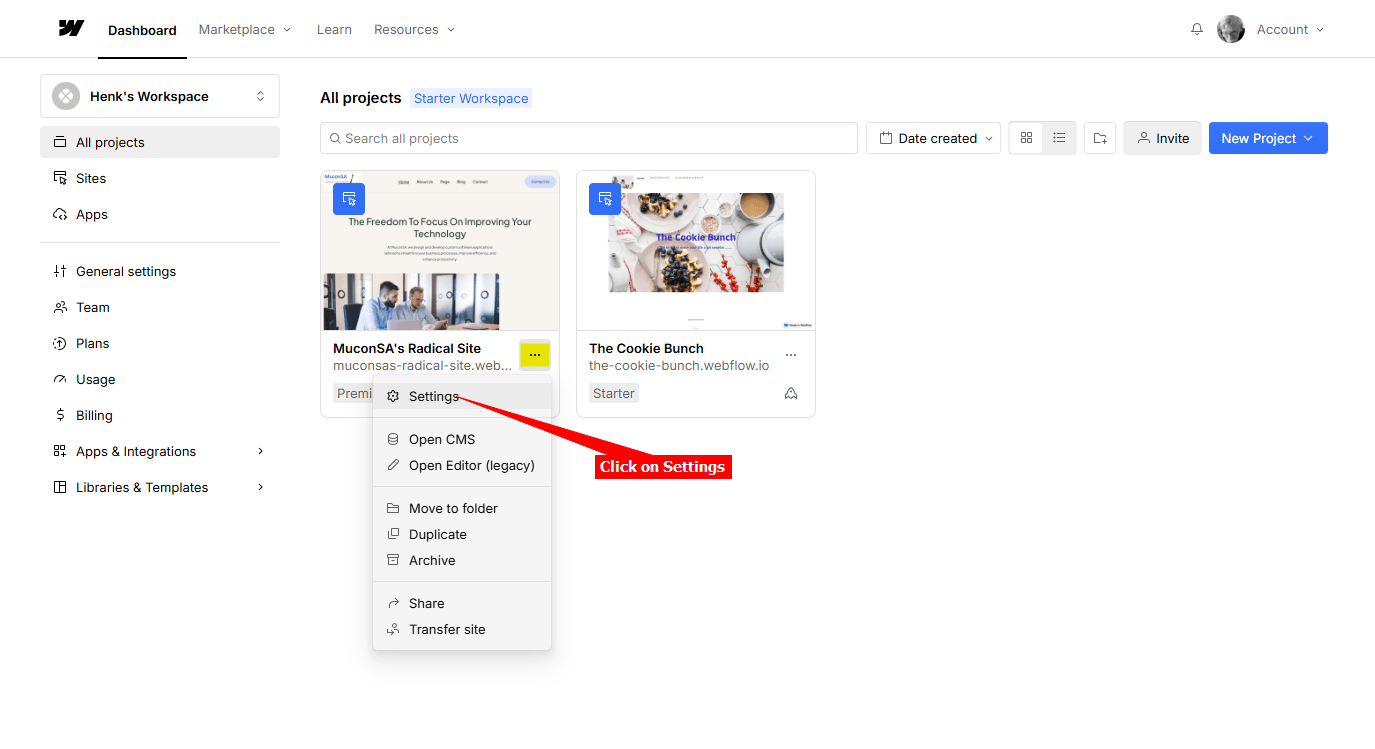
Task: Choose Duplicate from the context menu
Action: (462, 534)
